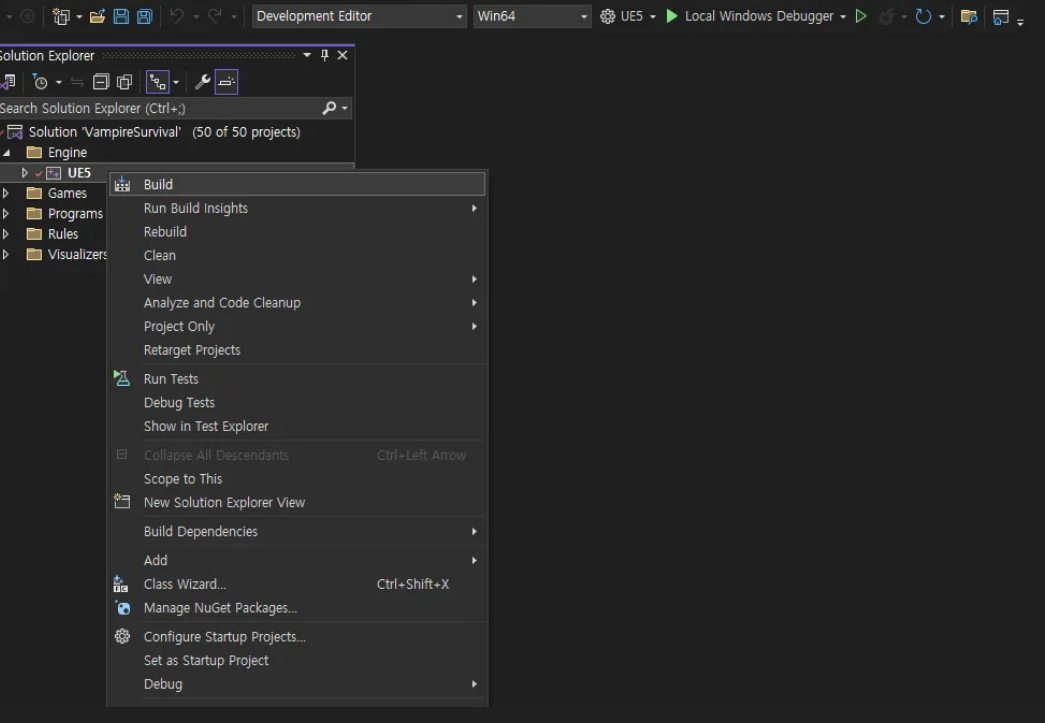
Task: Open the Run Build Insights submenu
Action: tap(297, 209)
